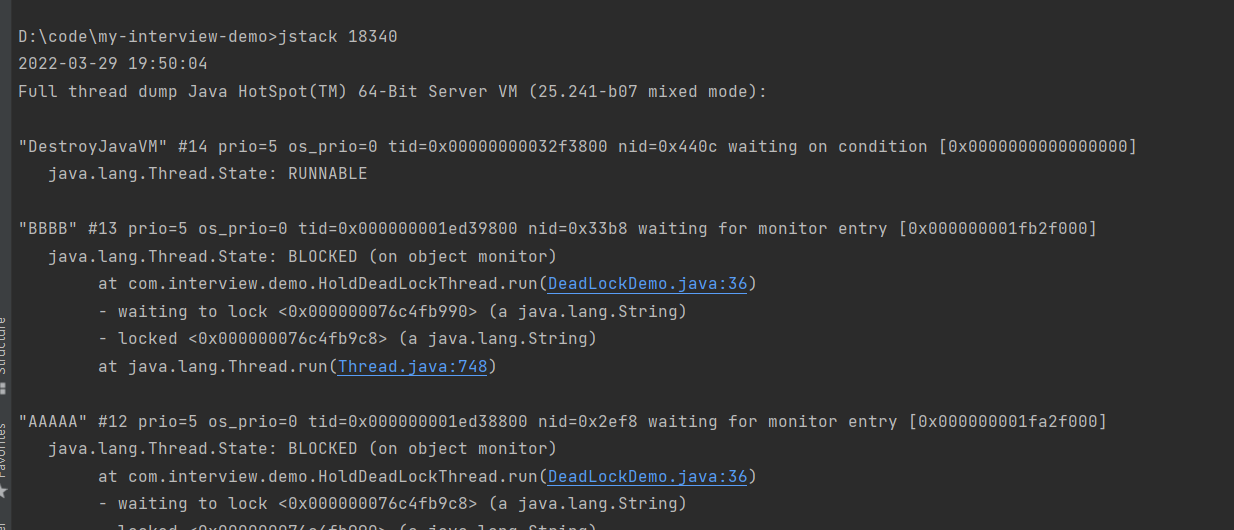Click BLOCKED state text under BBBB thread
This screenshot has width=1234, height=530.
[x=322, y=257]
